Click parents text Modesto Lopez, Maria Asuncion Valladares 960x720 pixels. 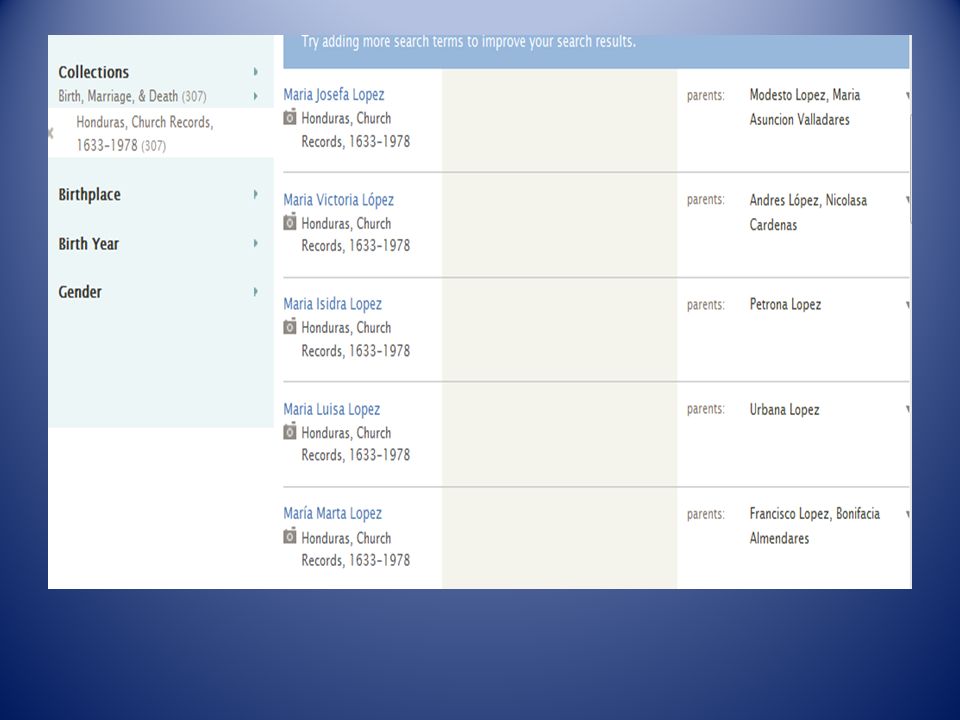pyautogui.click(x=805, y=107)
